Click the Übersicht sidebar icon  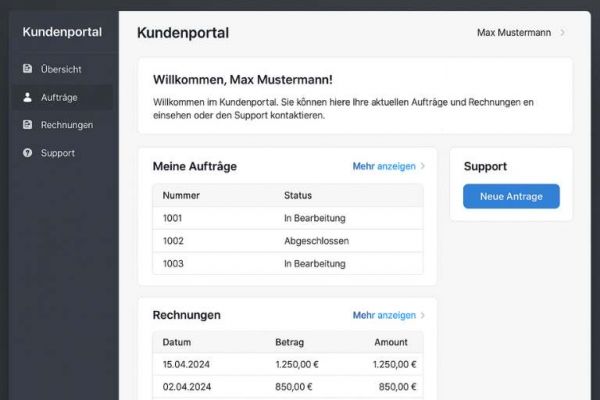point(27,69)
